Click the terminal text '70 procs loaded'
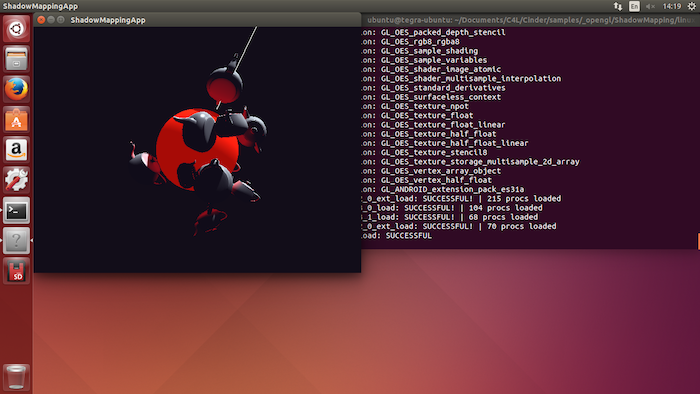 [522, 226]
